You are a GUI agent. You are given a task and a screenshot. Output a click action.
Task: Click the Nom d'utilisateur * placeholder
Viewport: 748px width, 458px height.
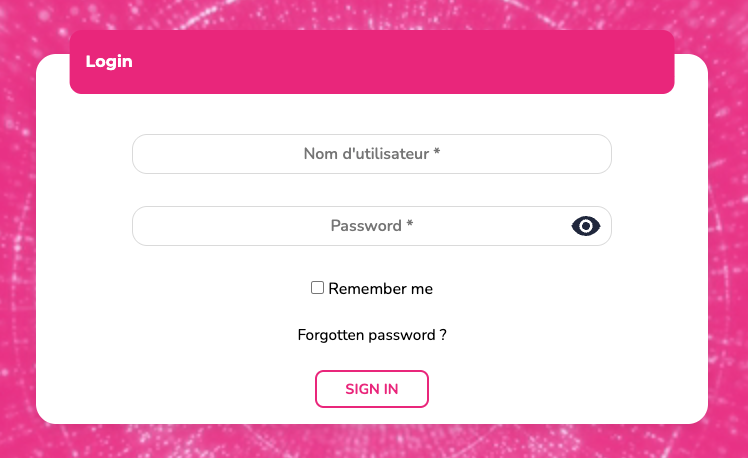point(372,154)
